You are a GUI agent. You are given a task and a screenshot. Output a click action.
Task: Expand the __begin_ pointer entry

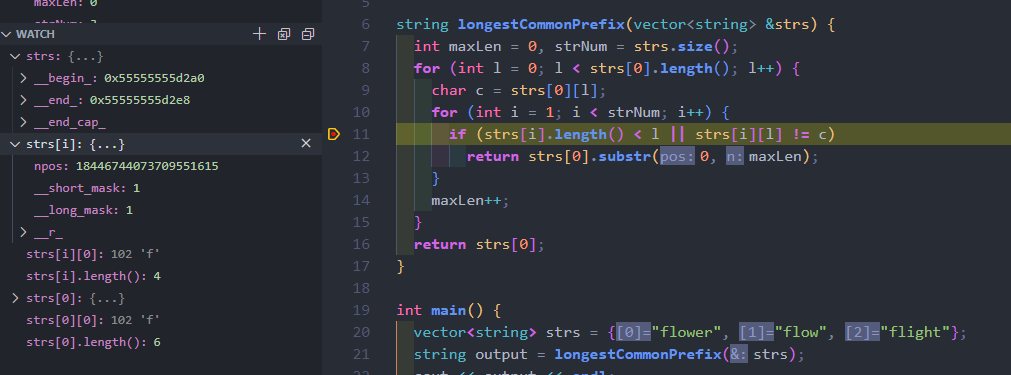pos(23,79)
